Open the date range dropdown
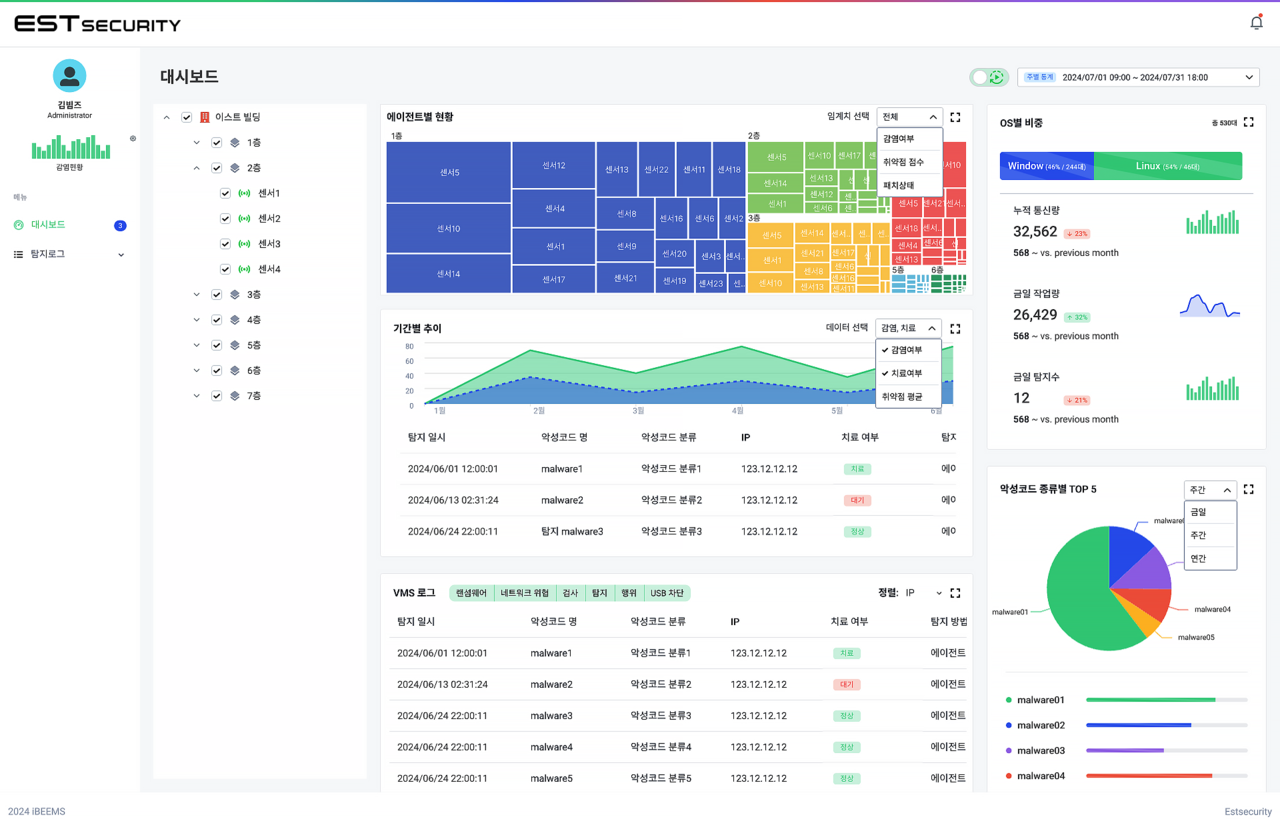The width and height of the screenshot is (1280, 831). point(1248,77)
